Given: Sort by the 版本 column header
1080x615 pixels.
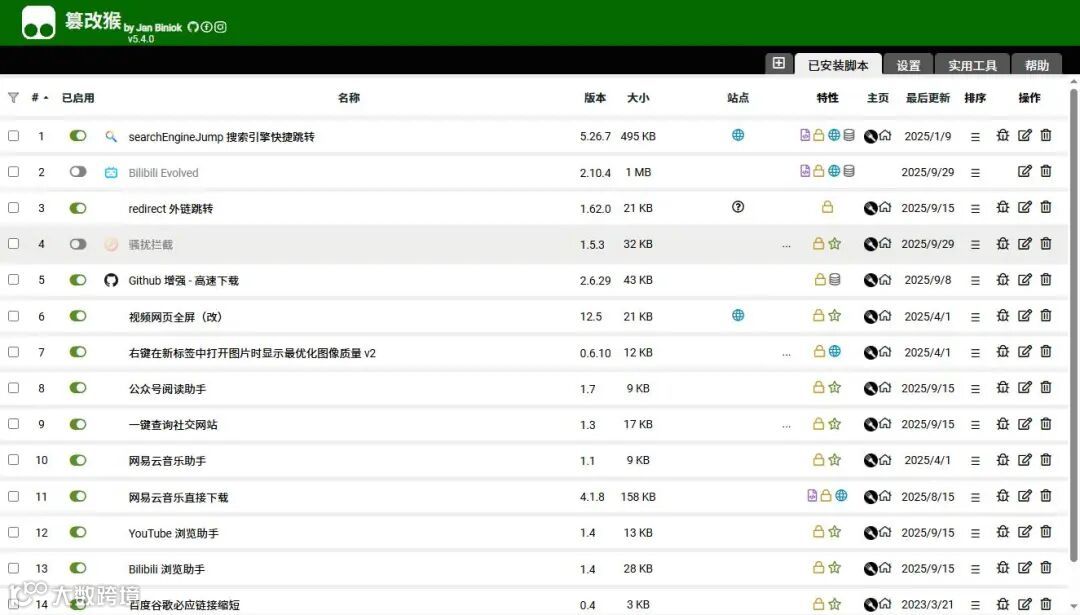Looking at the screenshot, I should click(594, 98).
